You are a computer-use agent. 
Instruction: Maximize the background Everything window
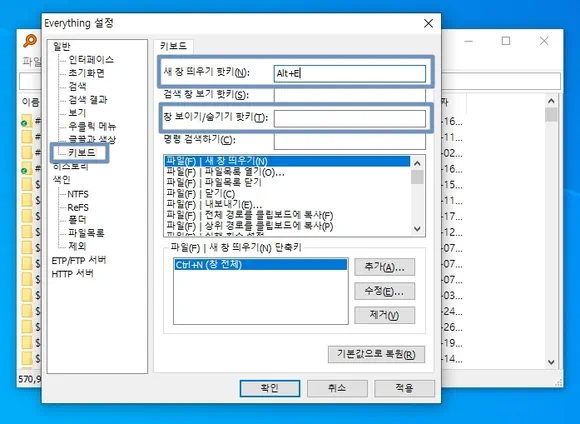click(x=506, y=41)
